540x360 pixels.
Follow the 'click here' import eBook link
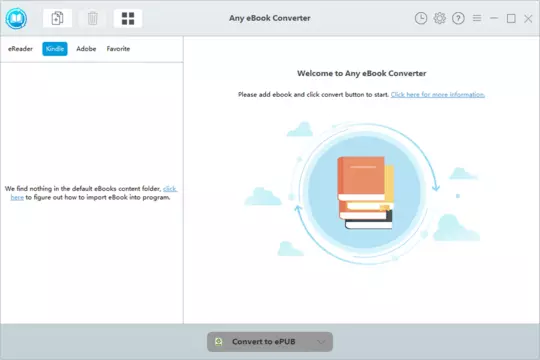click(170, 188)
